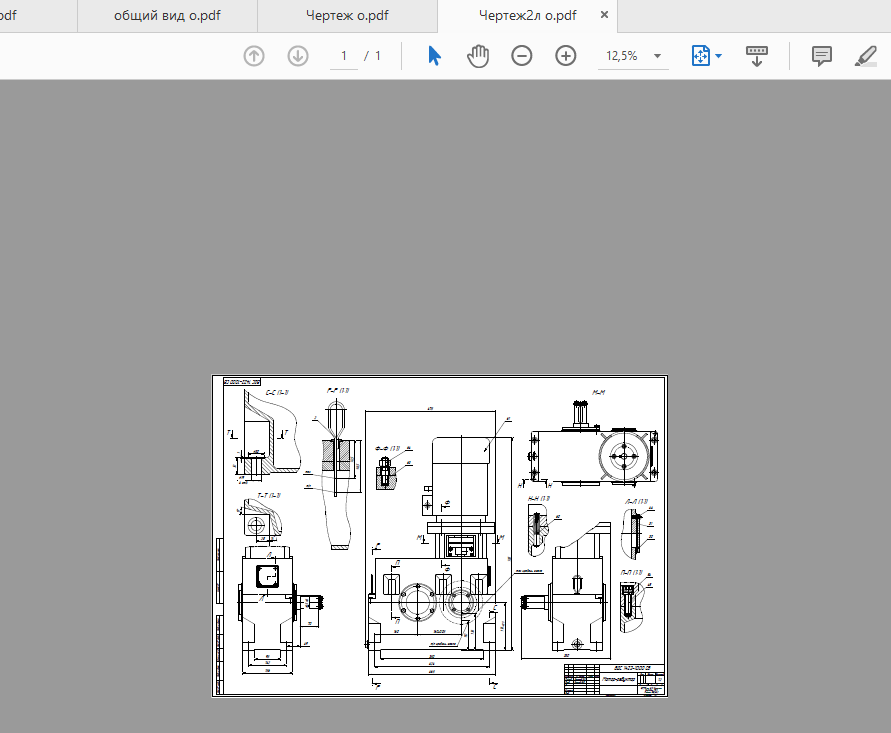891x733 pixels.
Task: Expand the fit page options arrow
Action: coord(719,56)
